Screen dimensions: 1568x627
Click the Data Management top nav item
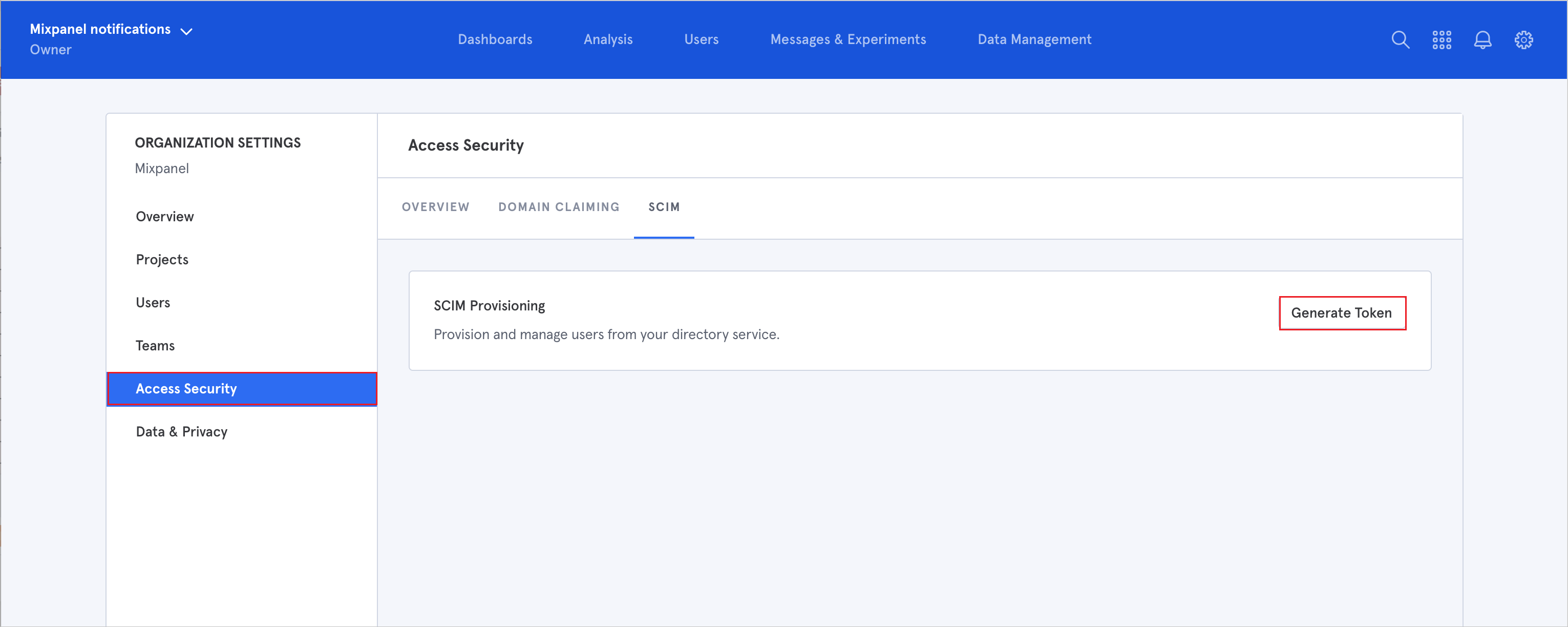(x=1034, y=39)
